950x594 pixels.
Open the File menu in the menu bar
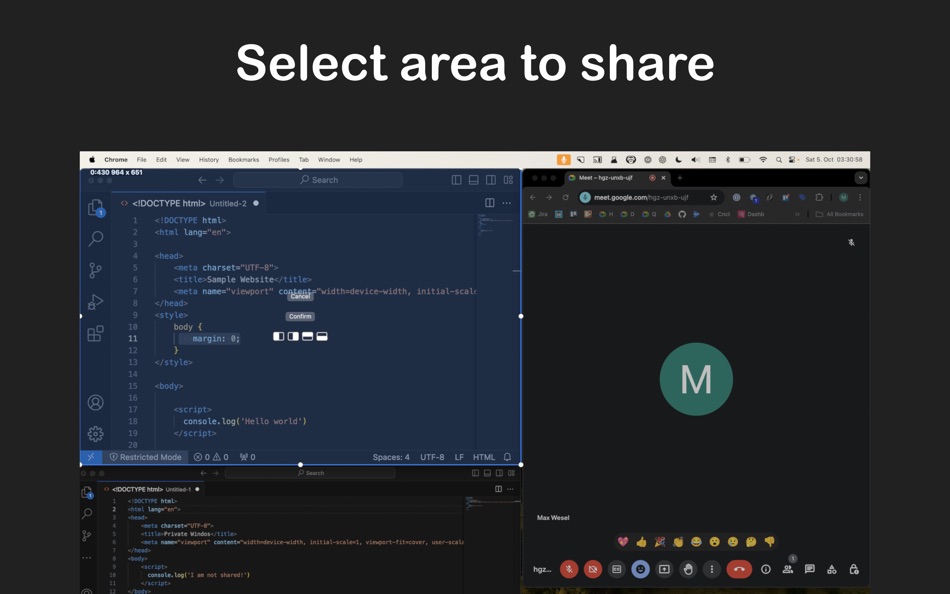click(x=142, y=160)
